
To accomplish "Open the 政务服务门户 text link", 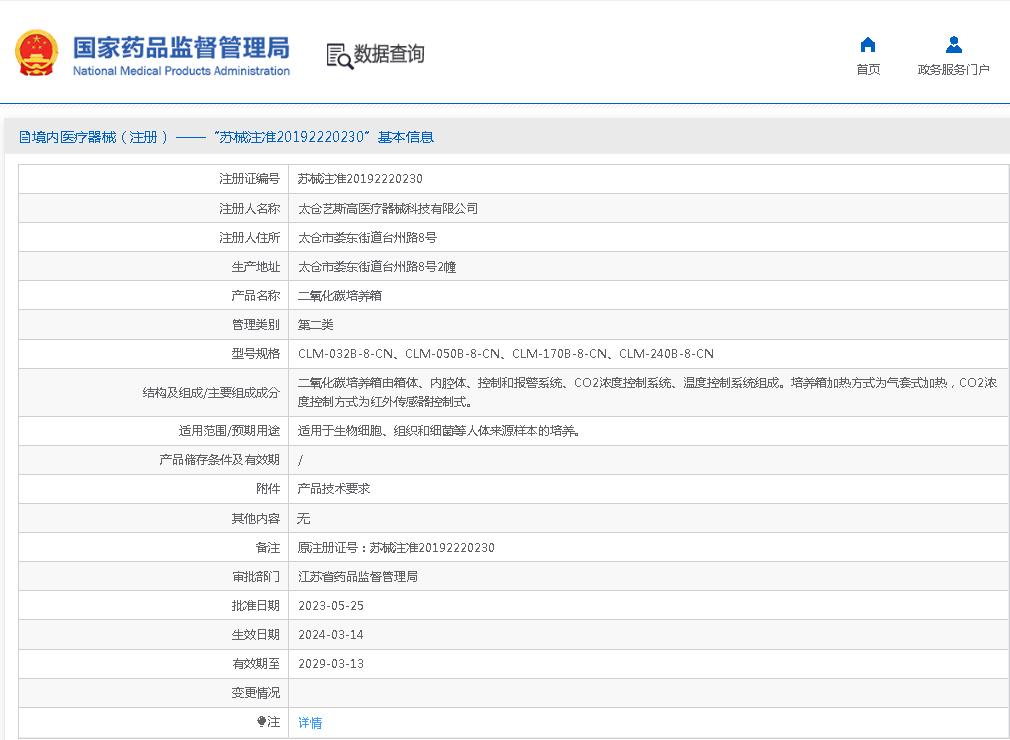I will [953, 70].
